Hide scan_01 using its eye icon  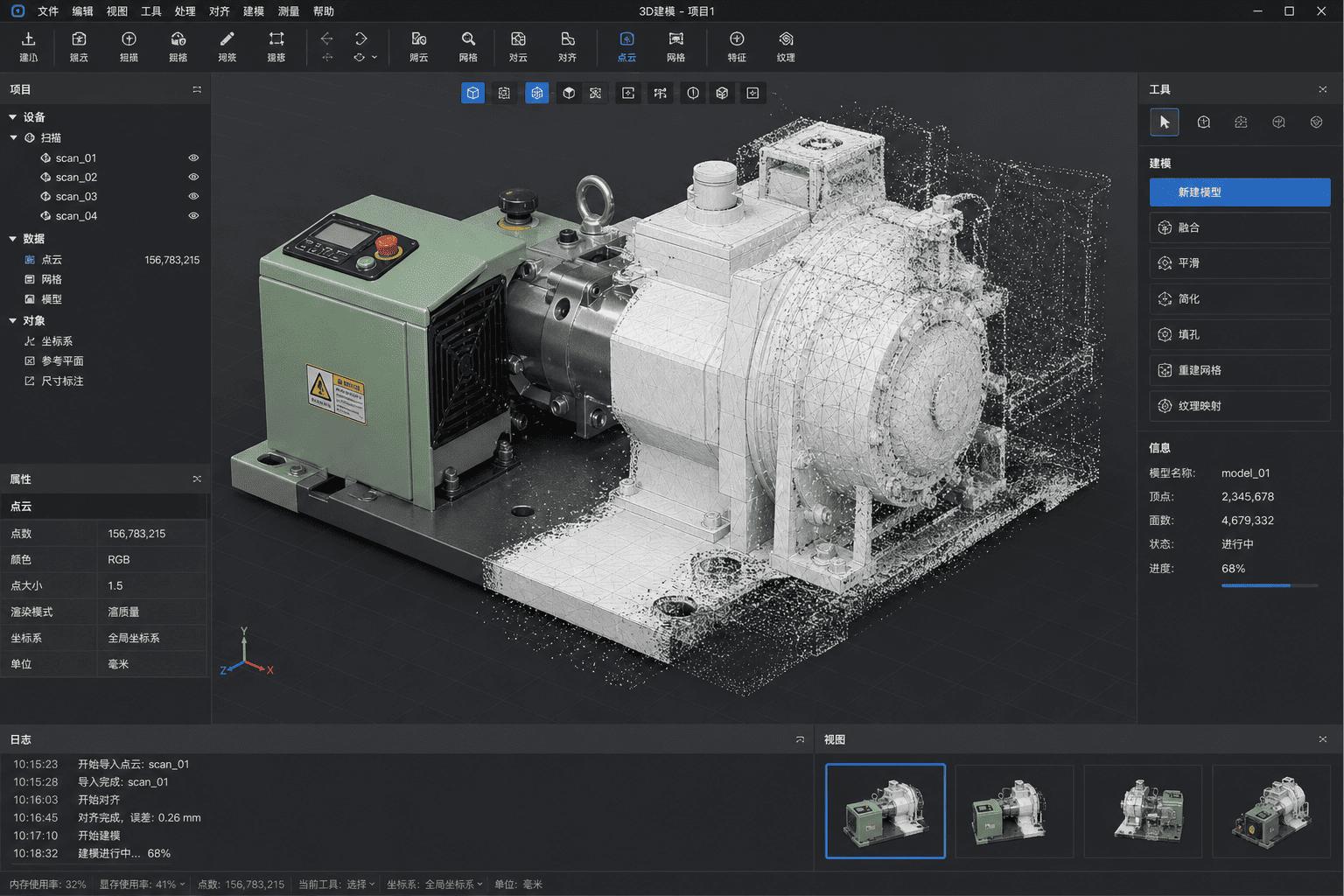tap(193, 158)
